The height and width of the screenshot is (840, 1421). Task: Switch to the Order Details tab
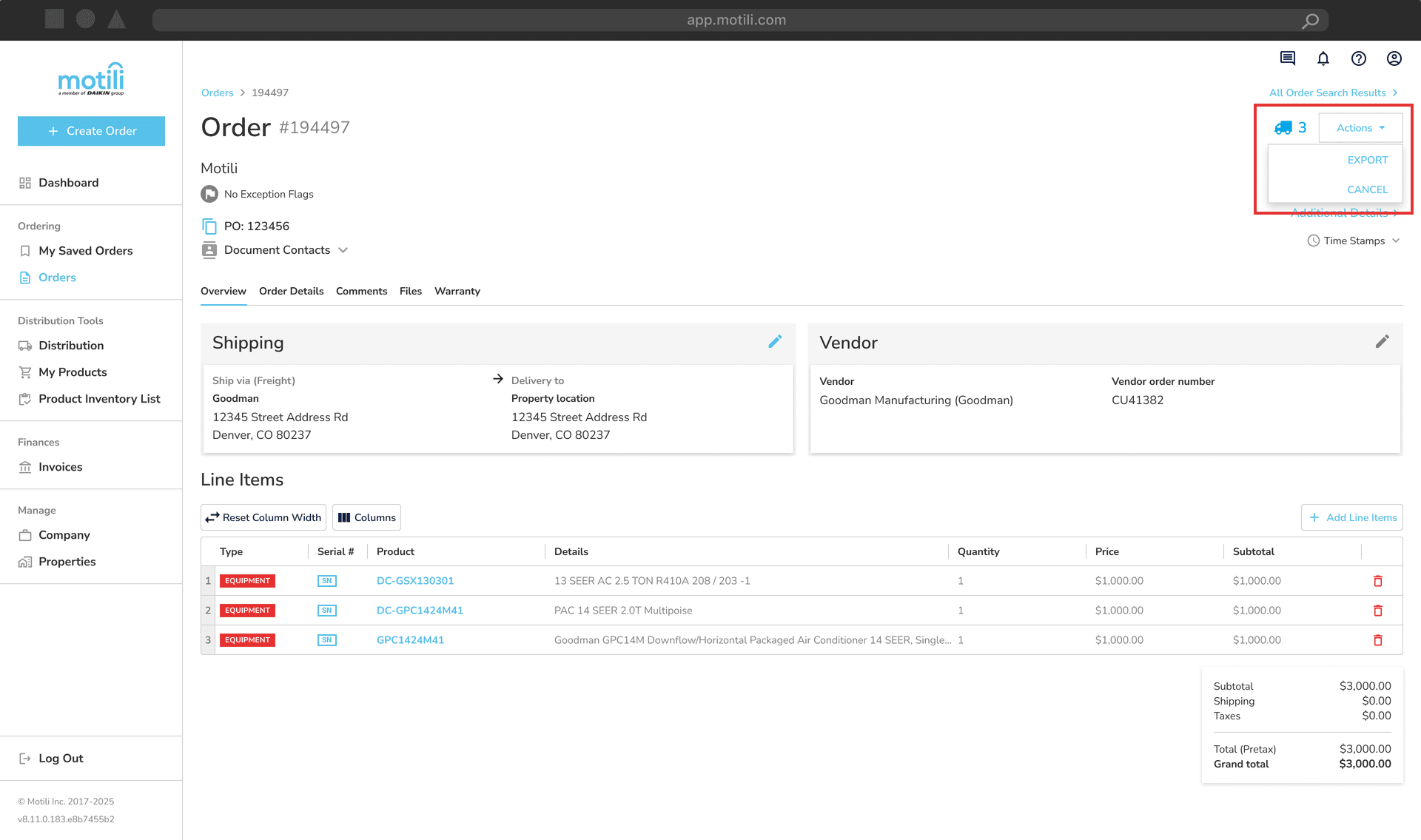click(x=291, y=291)
